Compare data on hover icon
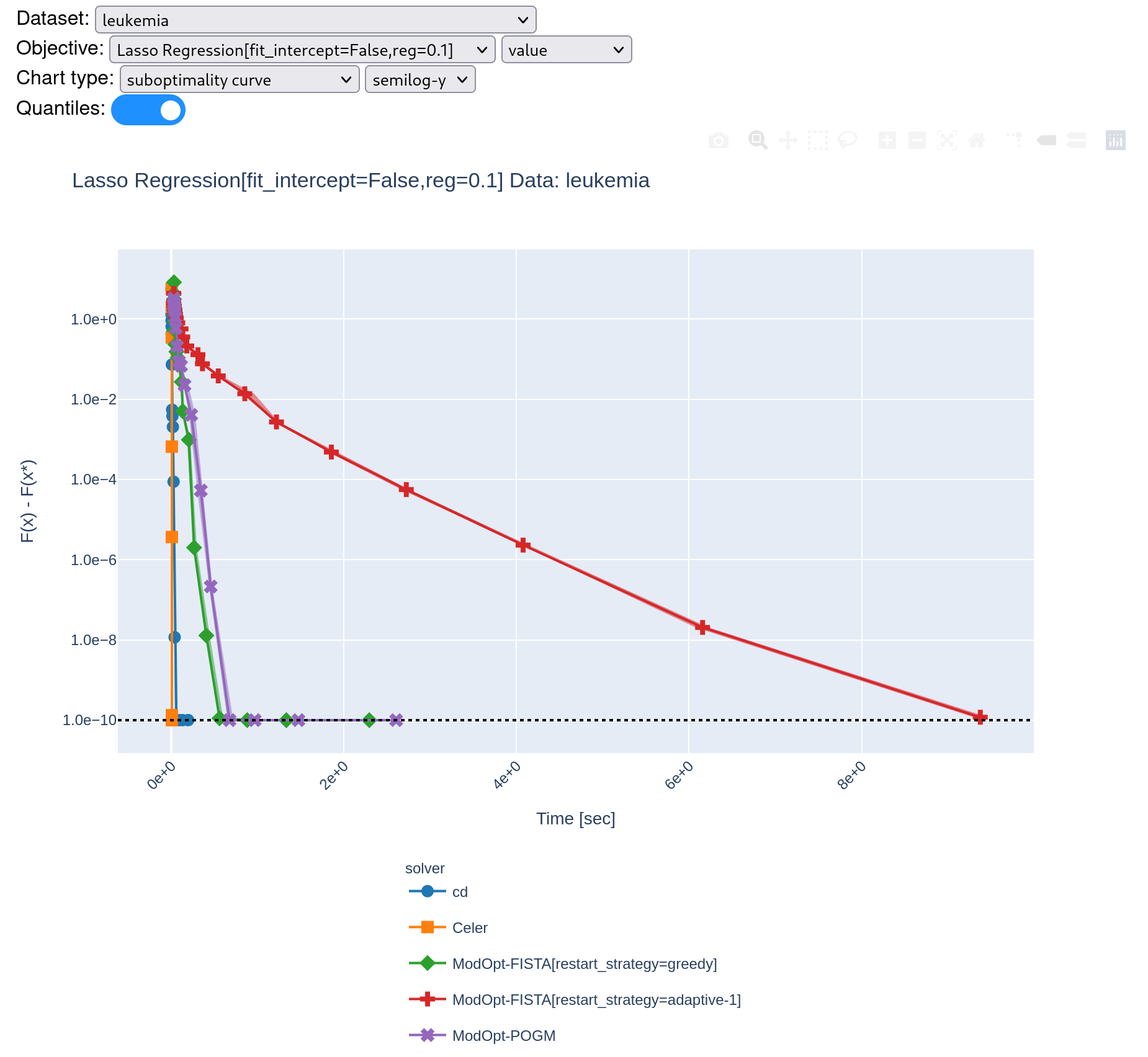This screenshot has height=1057, width=1148. (x=1077, y=141)
